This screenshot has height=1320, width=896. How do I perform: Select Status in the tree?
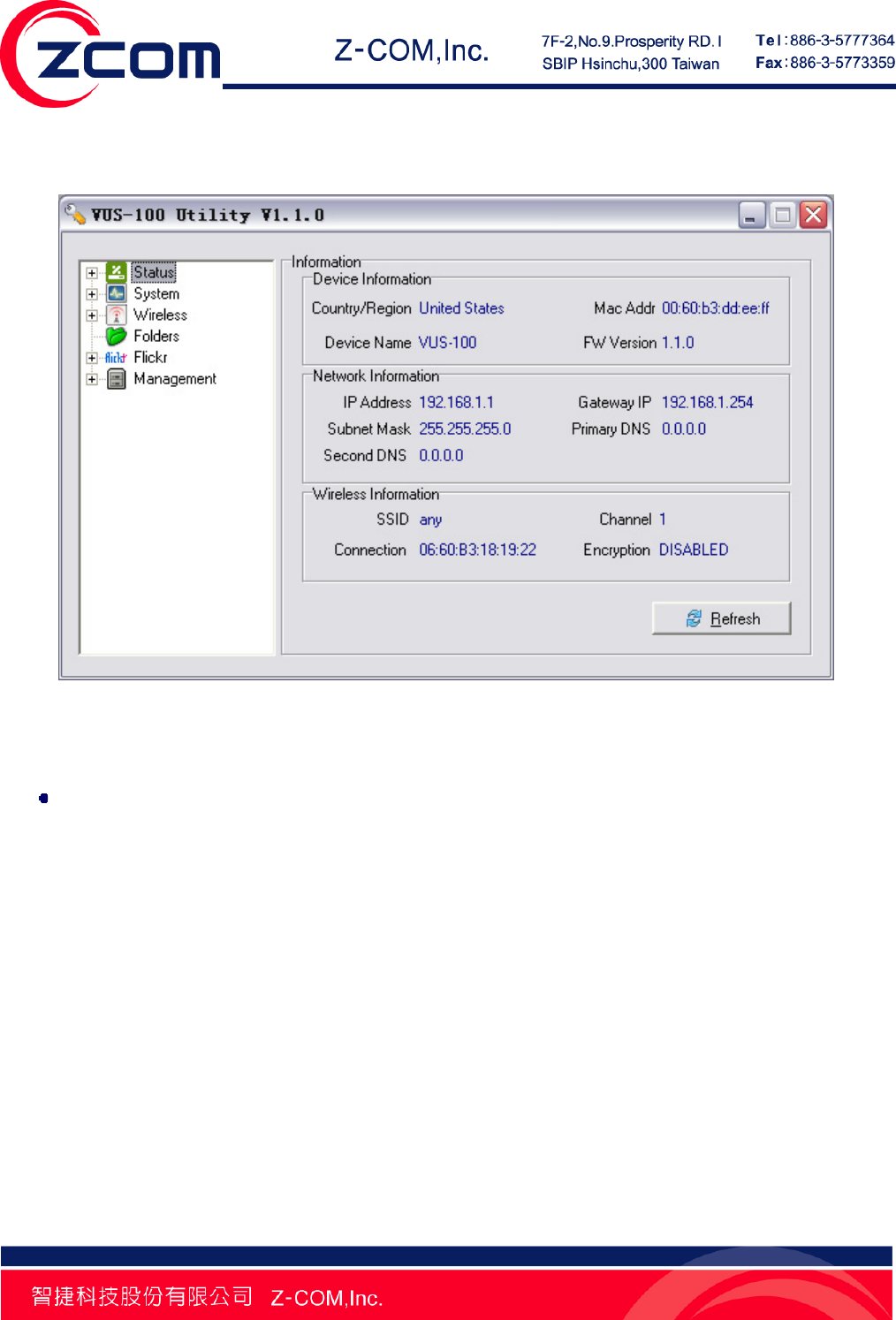(154, 272)
